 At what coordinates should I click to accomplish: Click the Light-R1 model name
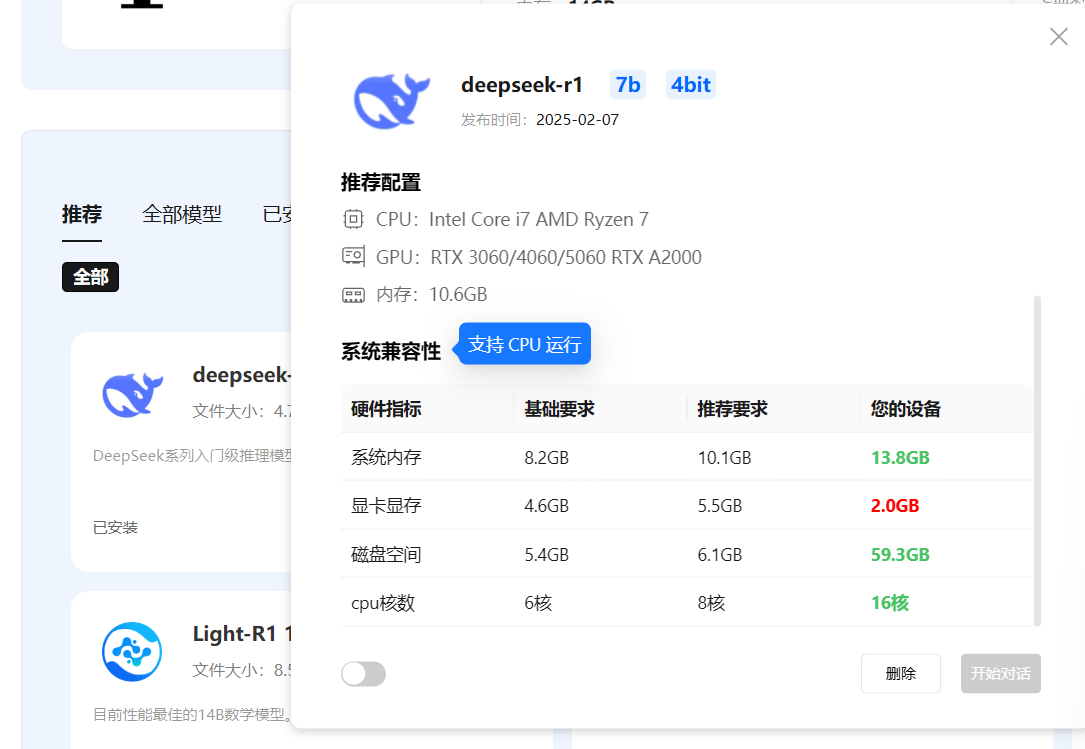(242, 633)
